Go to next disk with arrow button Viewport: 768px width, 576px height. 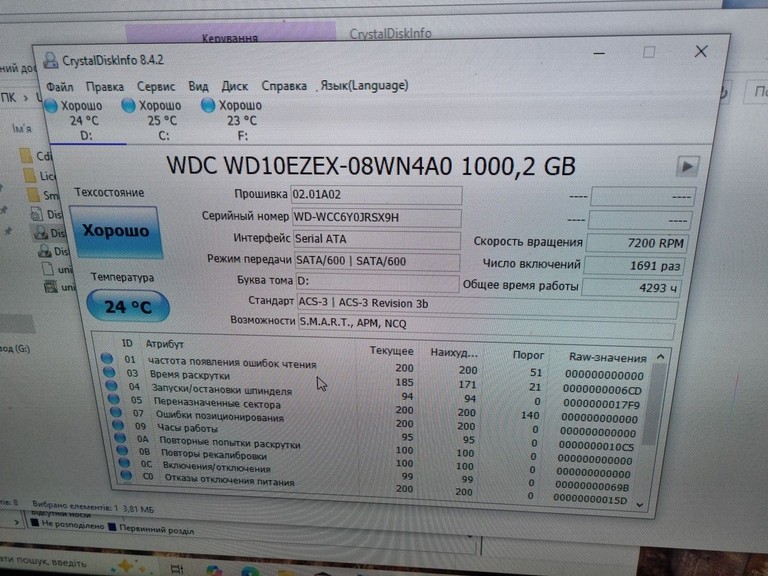688,167
